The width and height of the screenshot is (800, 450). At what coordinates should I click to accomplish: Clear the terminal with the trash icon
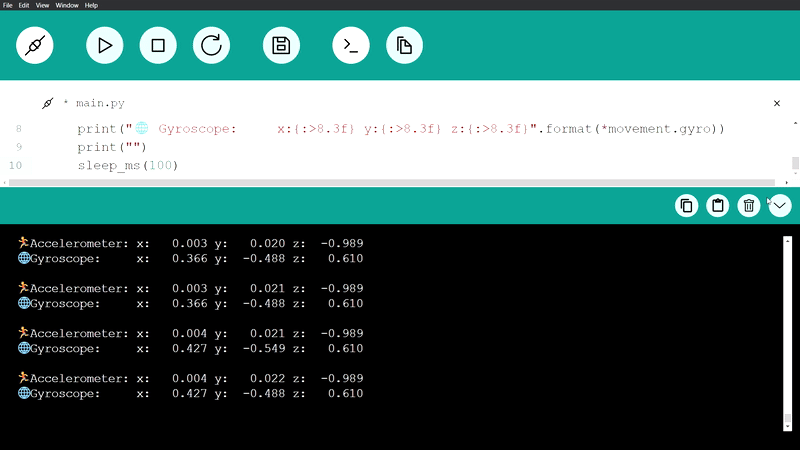pos(748,206)
